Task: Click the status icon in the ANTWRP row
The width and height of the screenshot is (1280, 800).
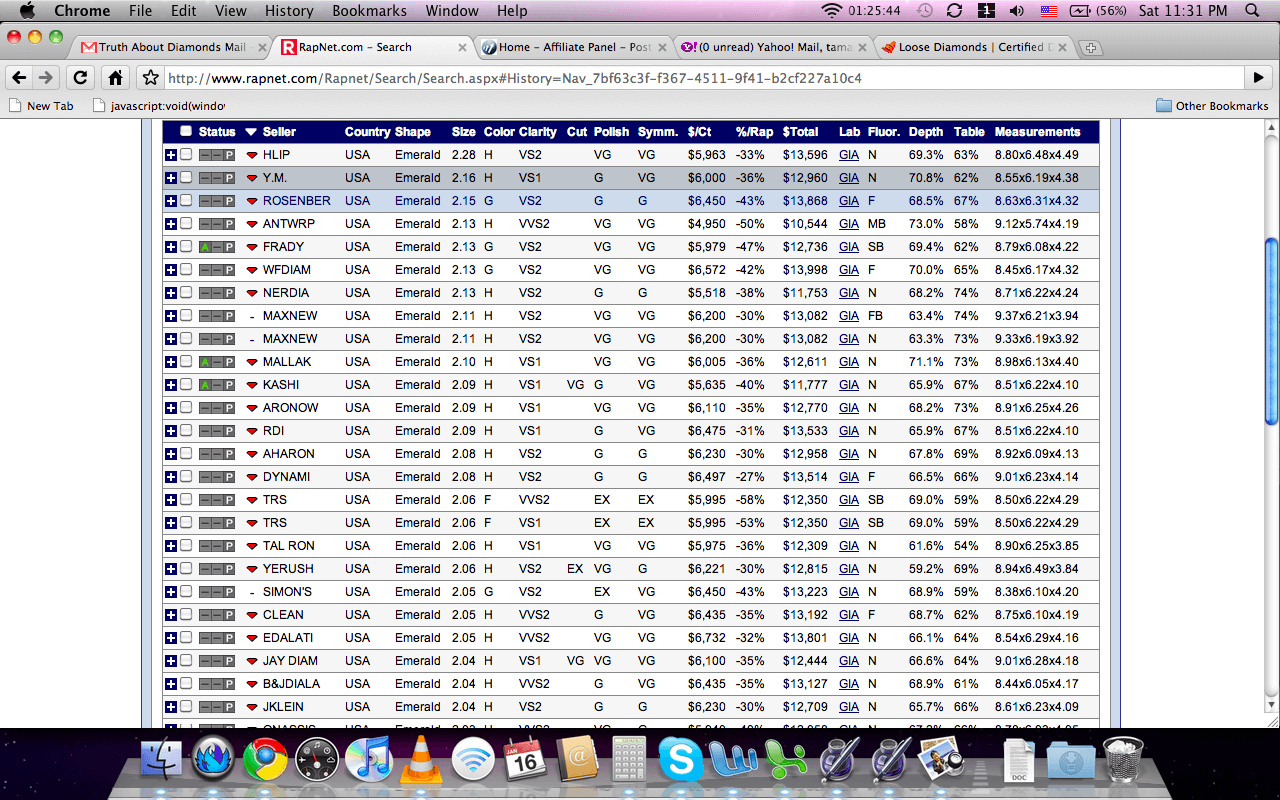Action: coord(217,224)
